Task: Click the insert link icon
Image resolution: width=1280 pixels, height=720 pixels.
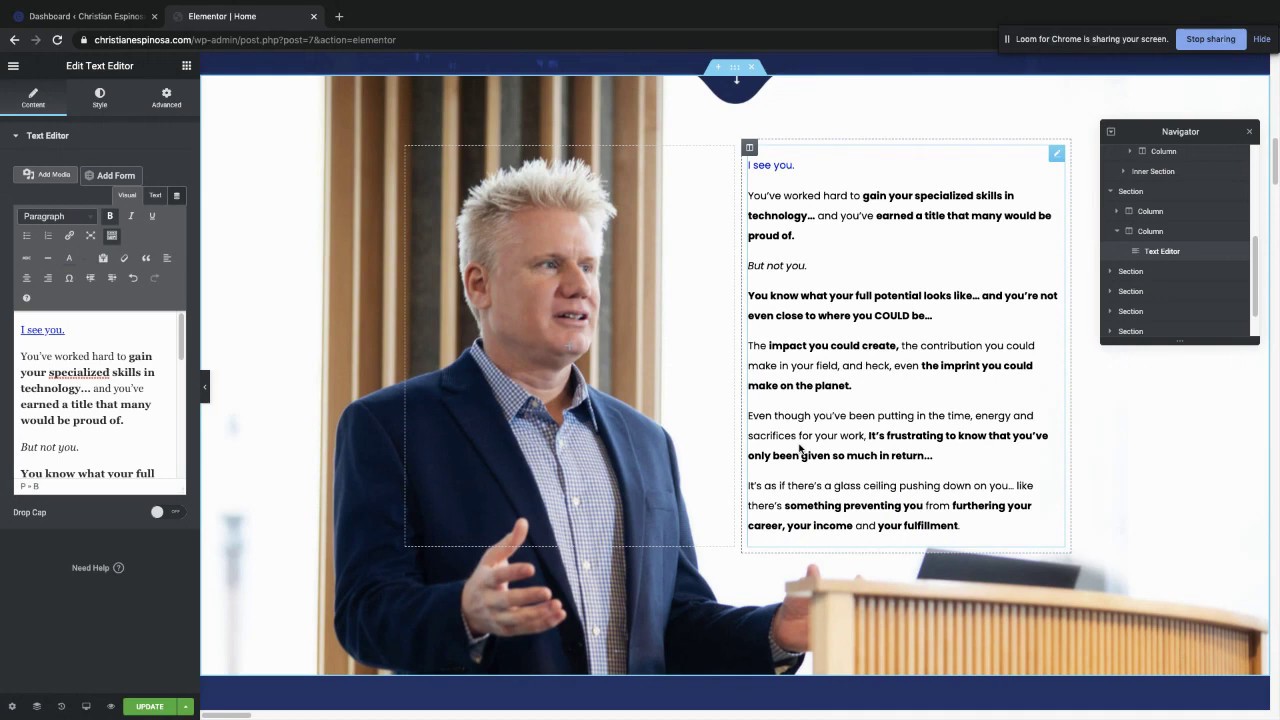Action: pyautogui.click(x=69, y=236)
